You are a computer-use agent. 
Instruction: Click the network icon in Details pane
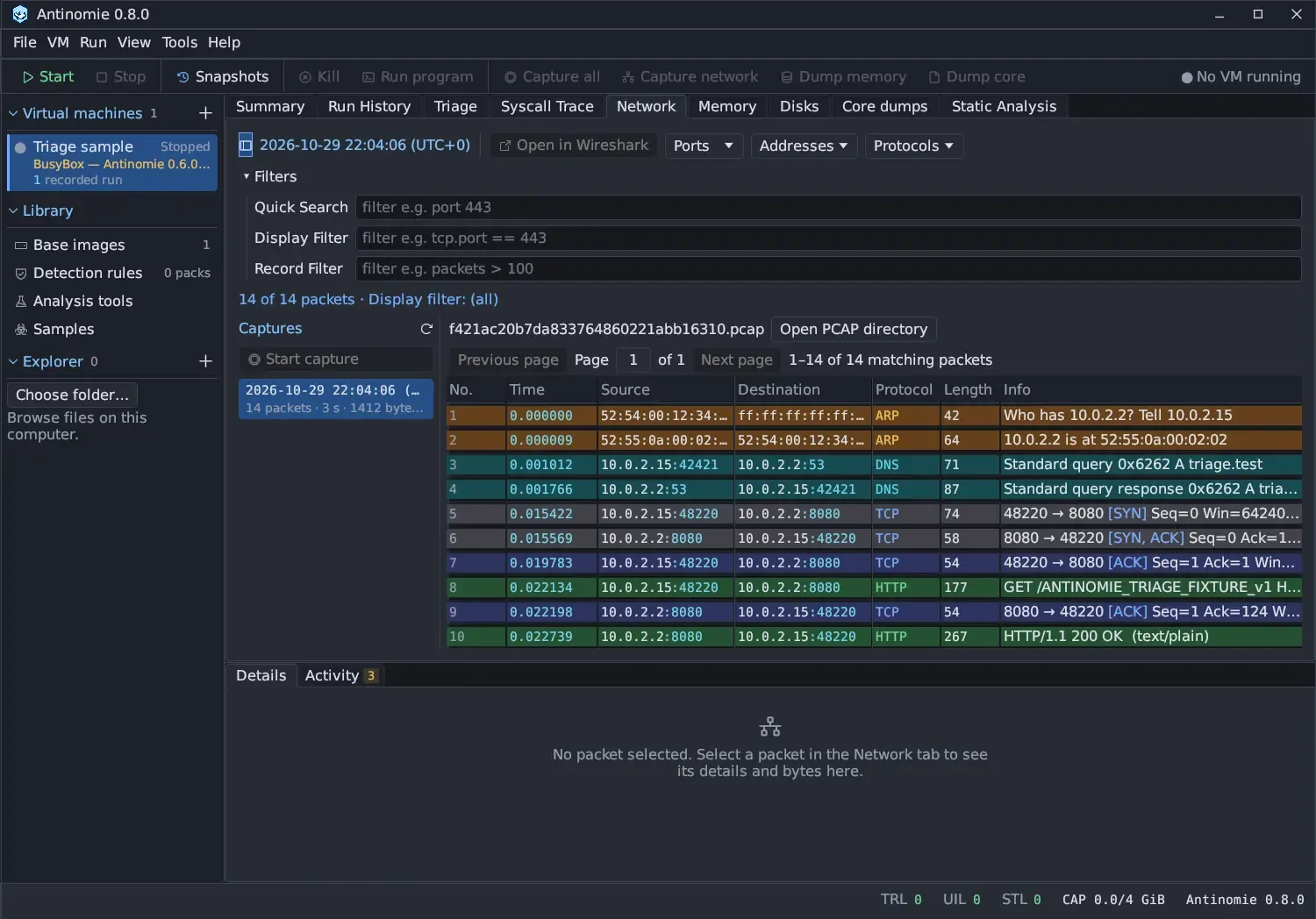(770, 727)
